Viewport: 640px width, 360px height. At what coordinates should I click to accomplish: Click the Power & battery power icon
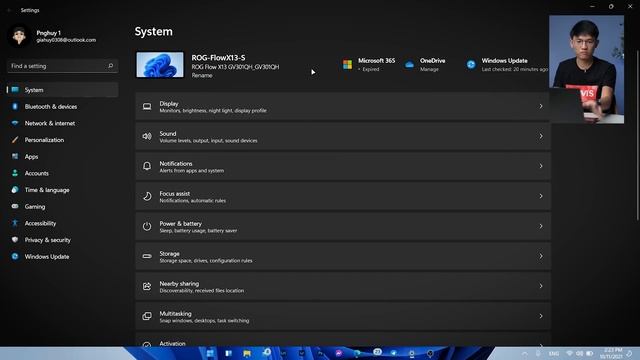pyautogui.click(x=147, y=227)
